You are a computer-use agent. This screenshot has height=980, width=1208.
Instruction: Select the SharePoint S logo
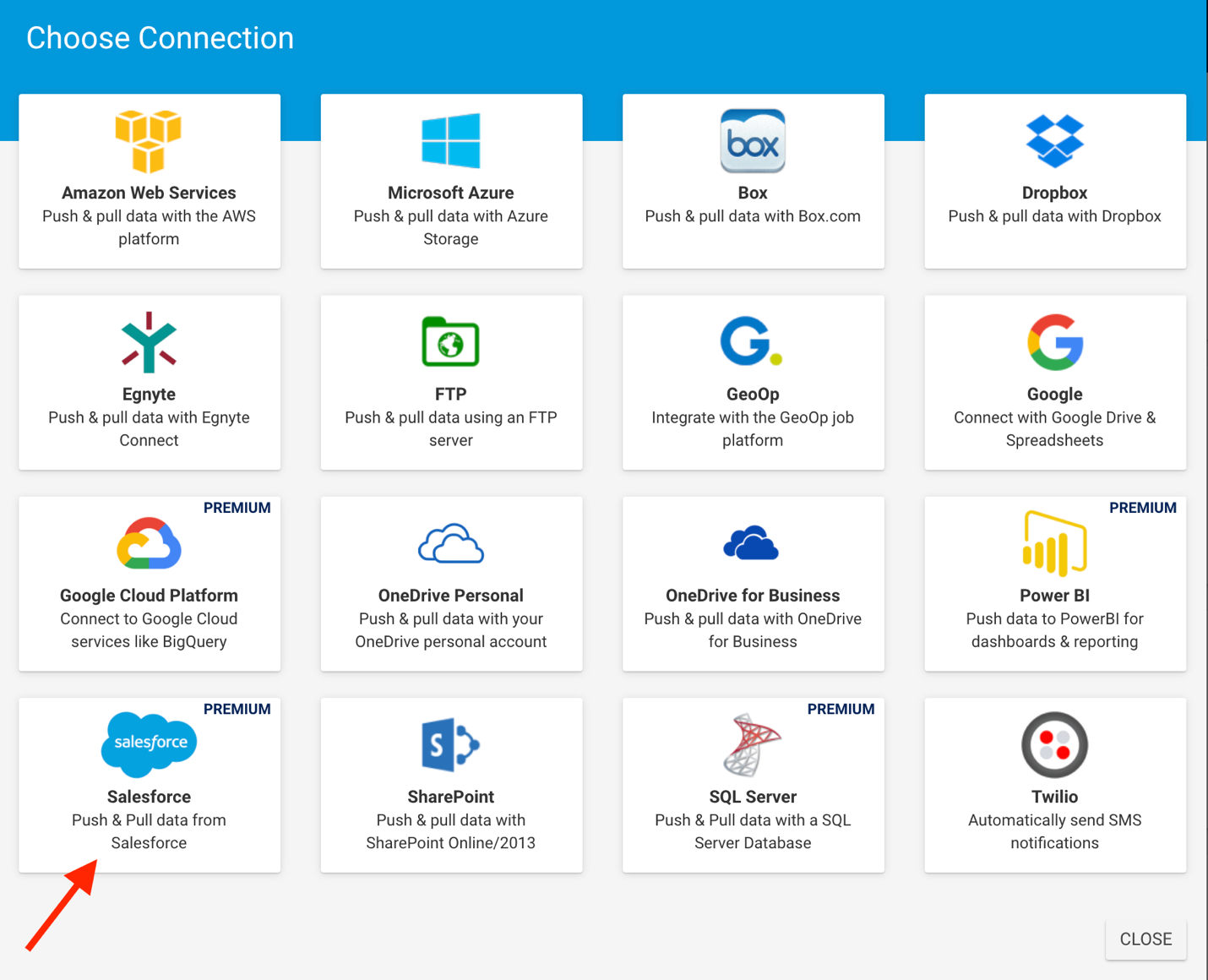point(451,744)
